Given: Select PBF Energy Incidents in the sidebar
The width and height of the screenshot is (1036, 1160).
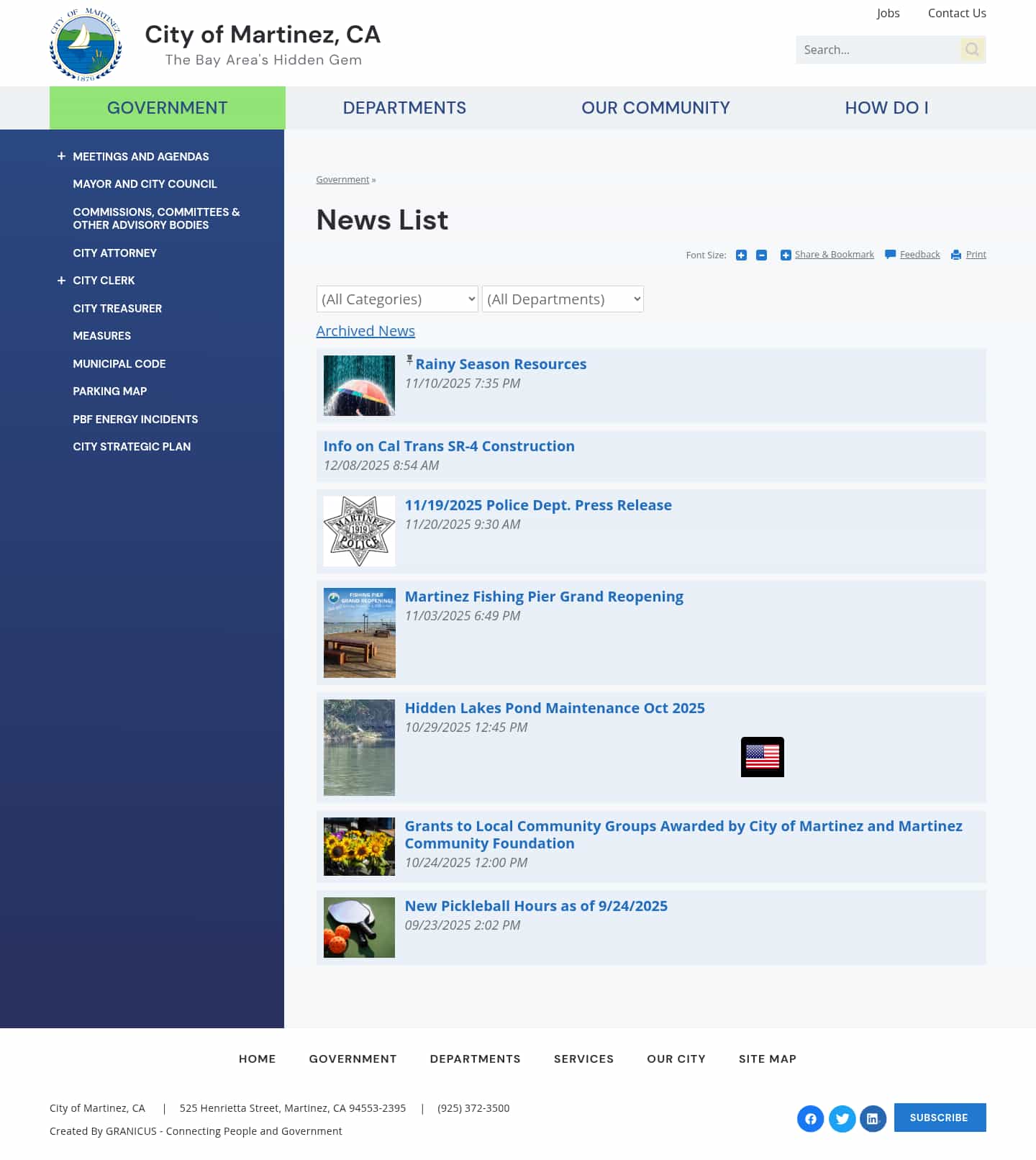Looking at the screenshot, I should 135,420.
